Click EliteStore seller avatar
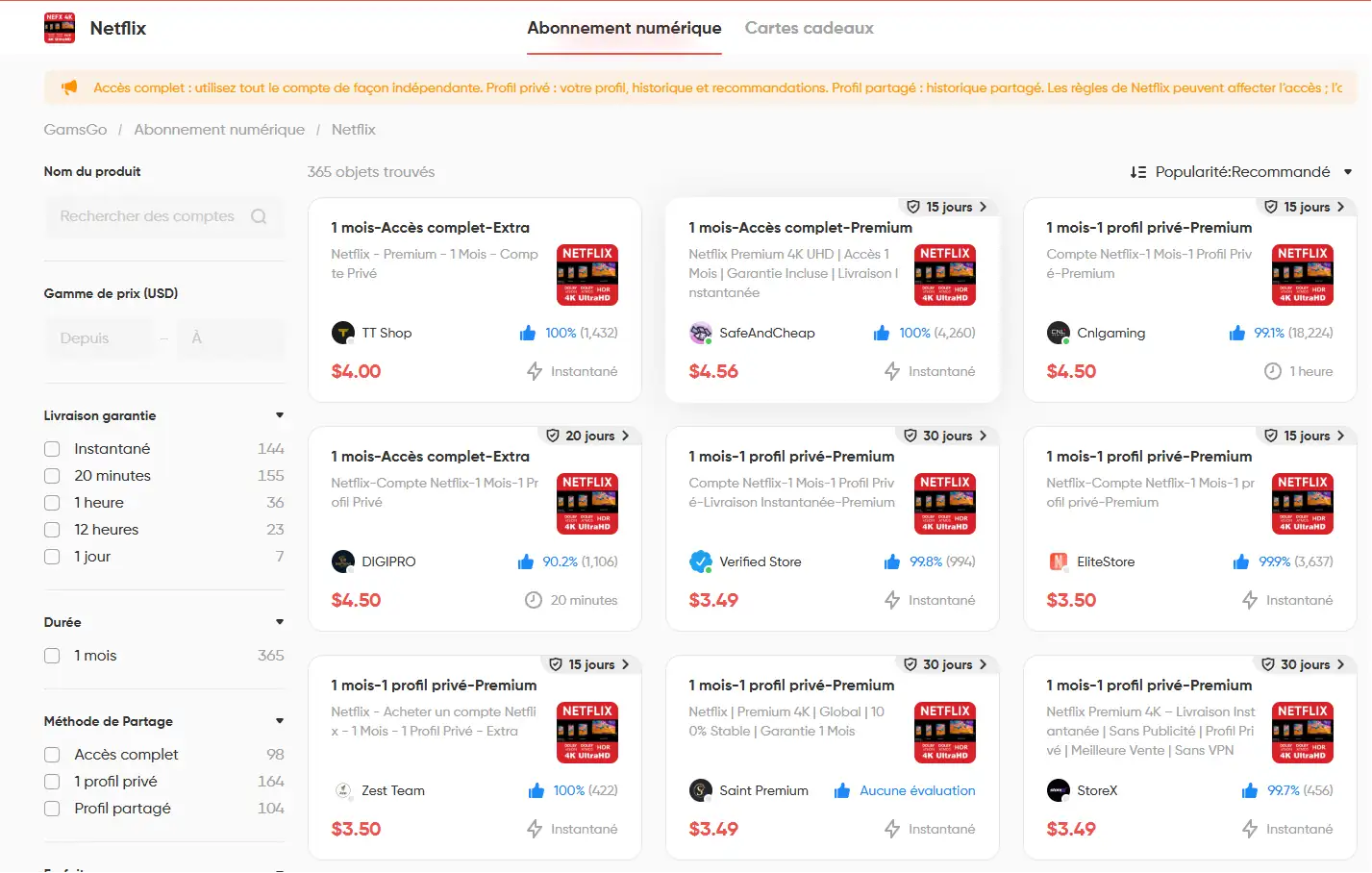The image size is (1372, 873). 1059,561
